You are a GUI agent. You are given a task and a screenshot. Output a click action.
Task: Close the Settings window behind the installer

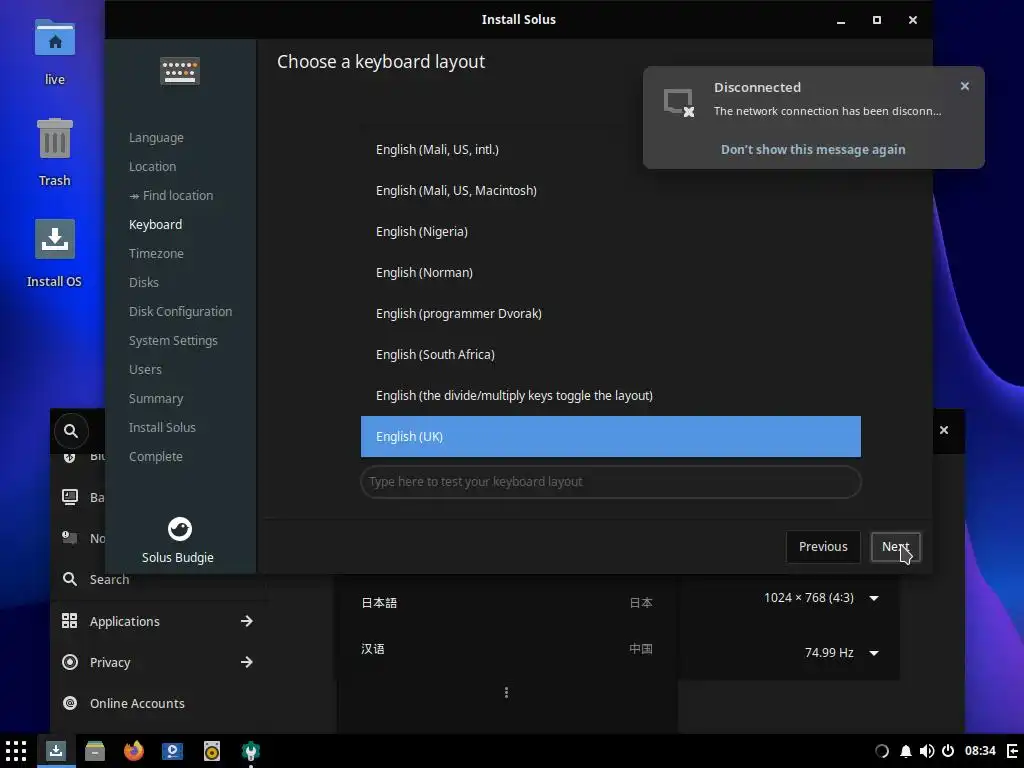tap(944, 430)
